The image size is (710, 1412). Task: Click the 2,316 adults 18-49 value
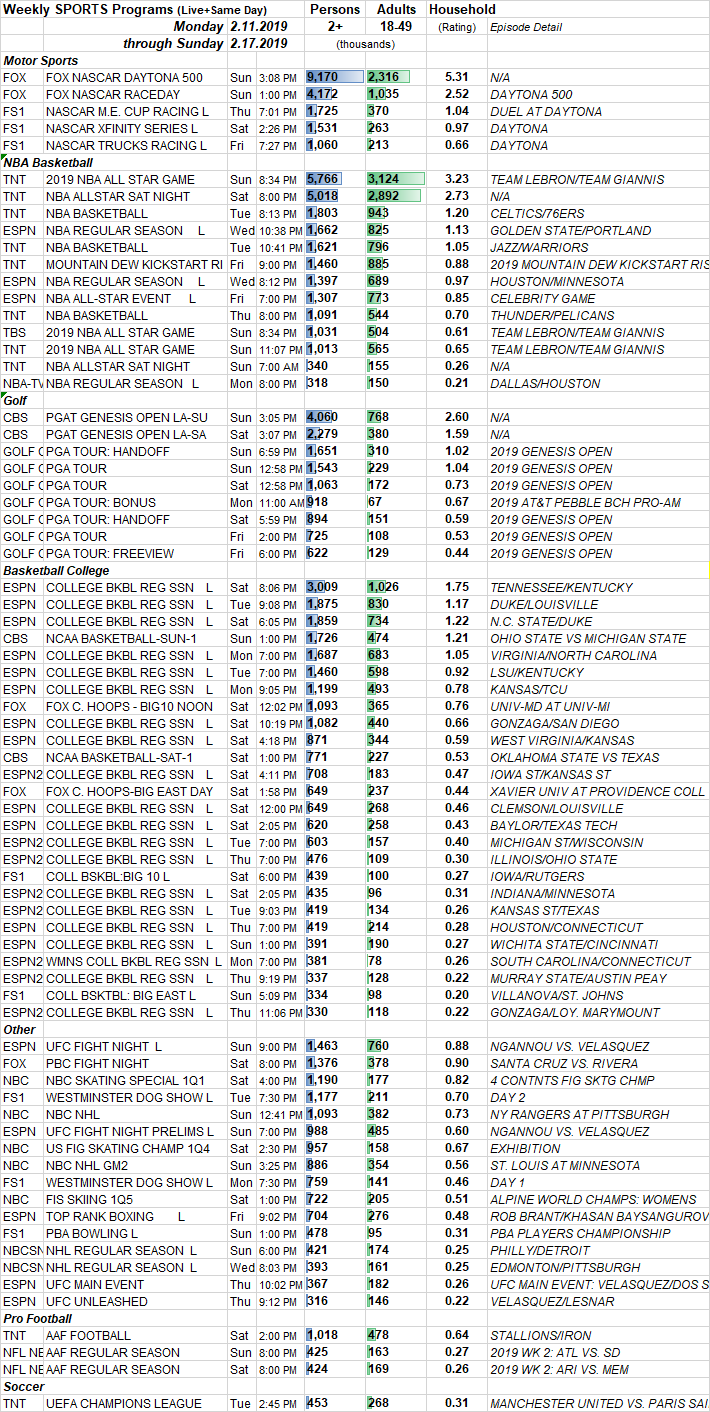coord(394,77)
